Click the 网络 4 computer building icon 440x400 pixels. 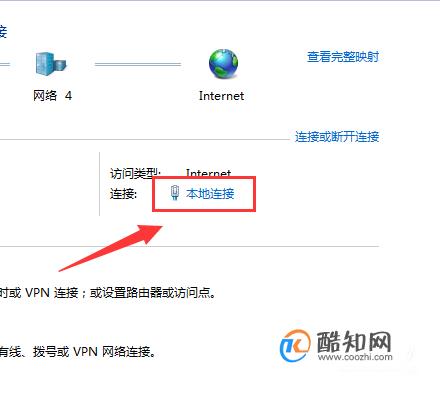tap(51, 64)
